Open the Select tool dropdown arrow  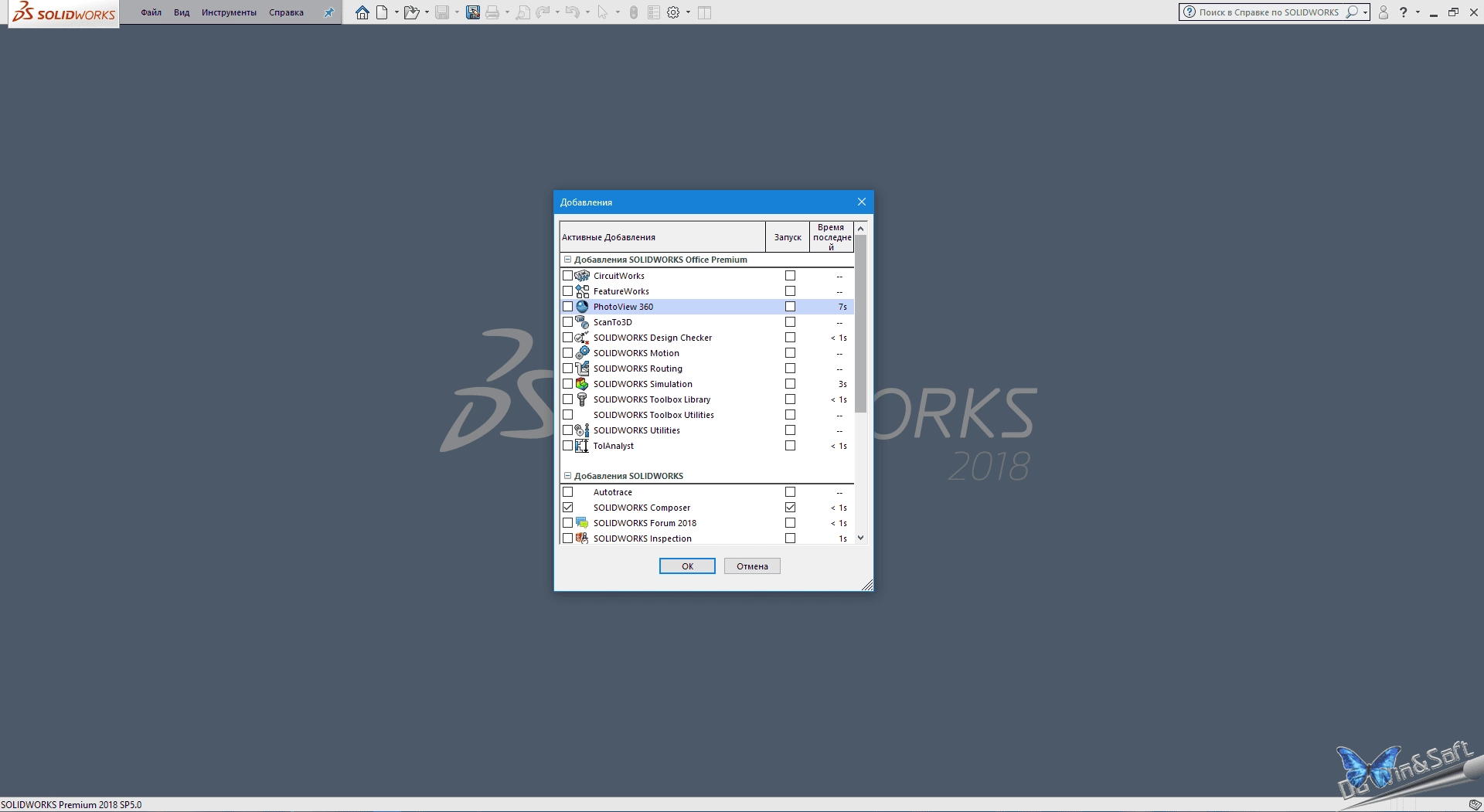618,12
